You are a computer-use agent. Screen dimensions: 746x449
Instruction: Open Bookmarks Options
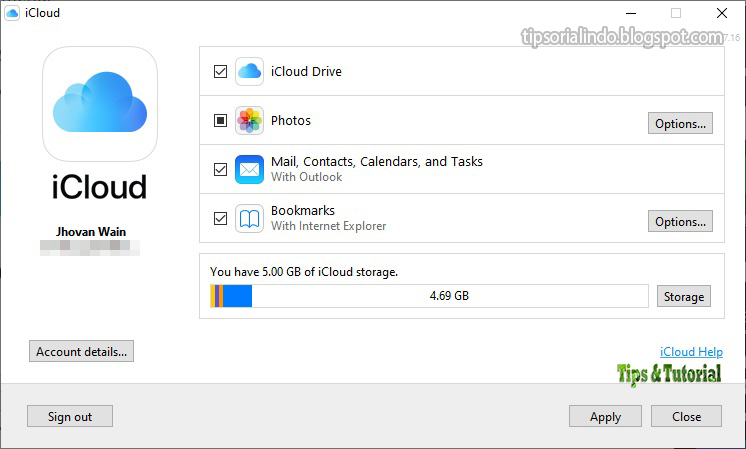[x=680, y=221]
